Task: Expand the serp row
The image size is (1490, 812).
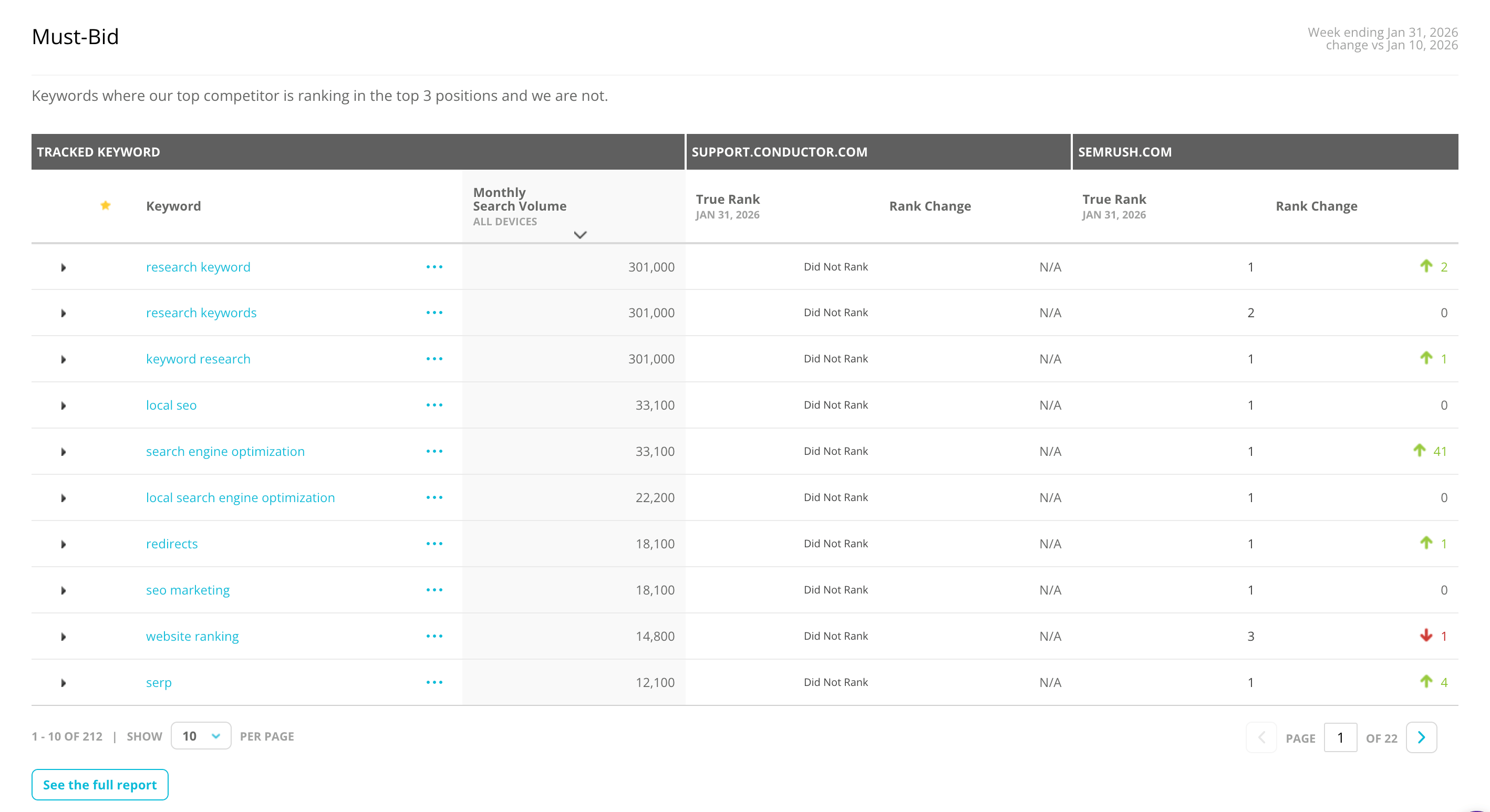Action: [64, 684]
